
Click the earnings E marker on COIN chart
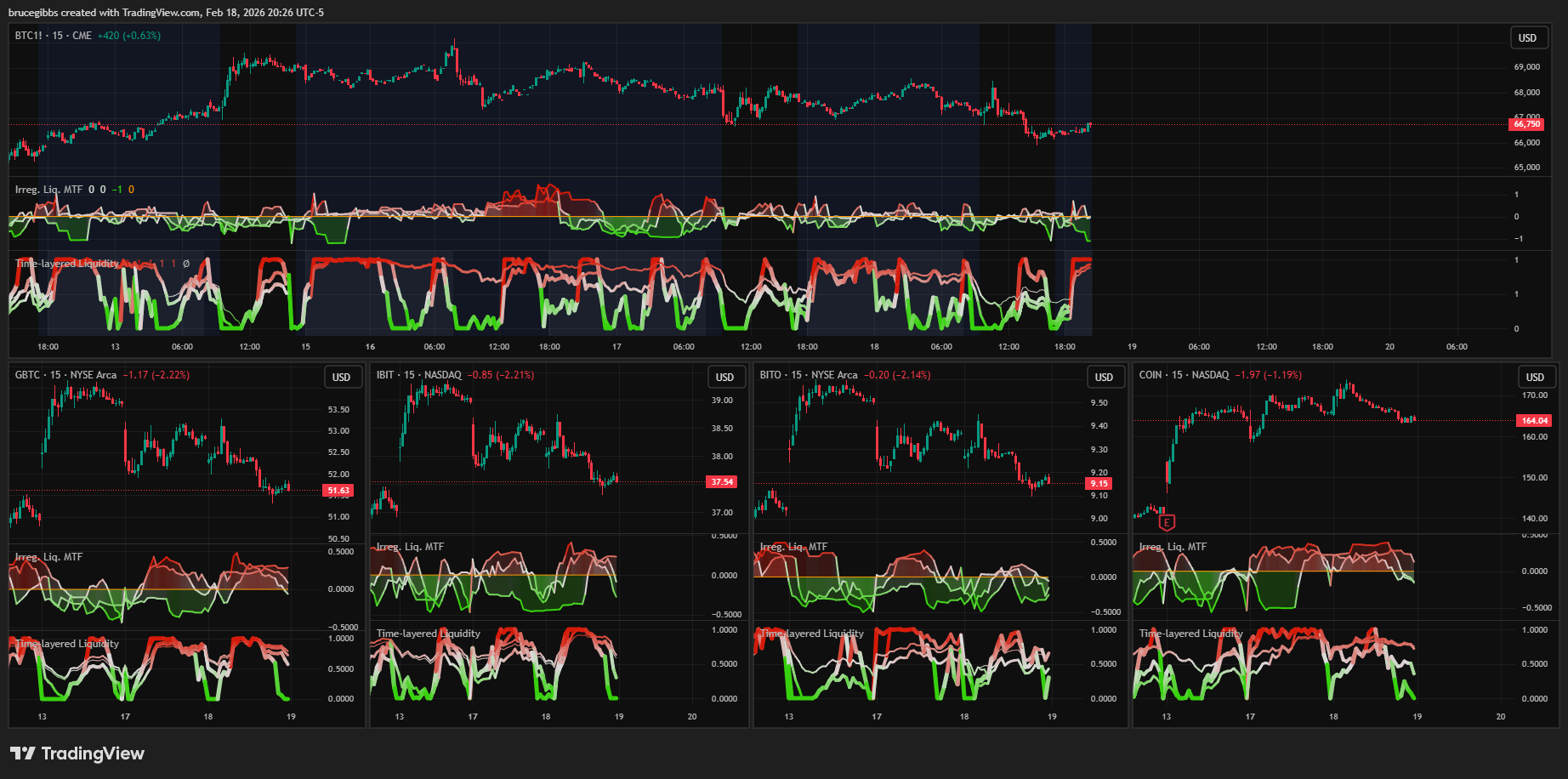1167,522
